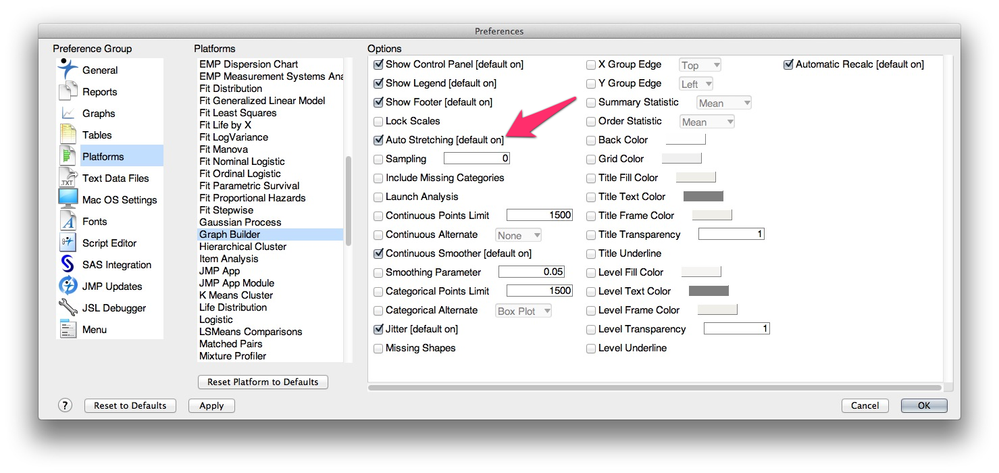
Task: Open Categorical Alternate Box Plot dropdown
Action: tap(524, 311)
